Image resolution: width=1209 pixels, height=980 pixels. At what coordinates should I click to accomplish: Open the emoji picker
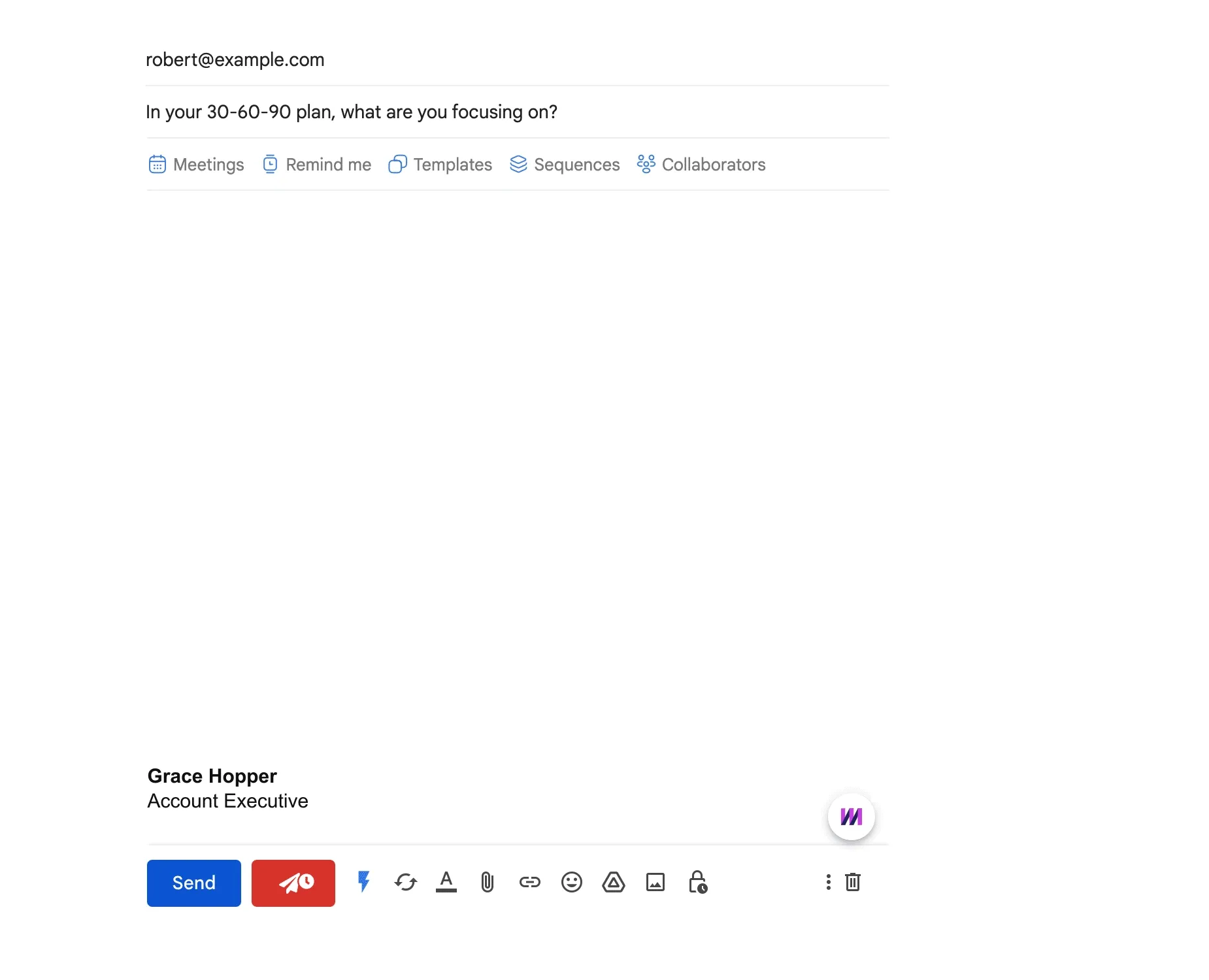tap(572, 883)
